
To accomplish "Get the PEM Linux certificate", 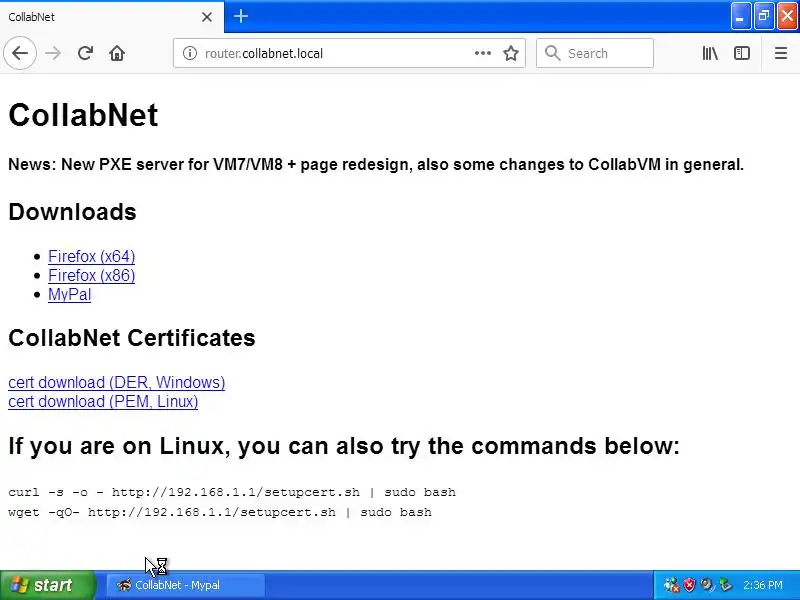I will [x=103, y=402].
